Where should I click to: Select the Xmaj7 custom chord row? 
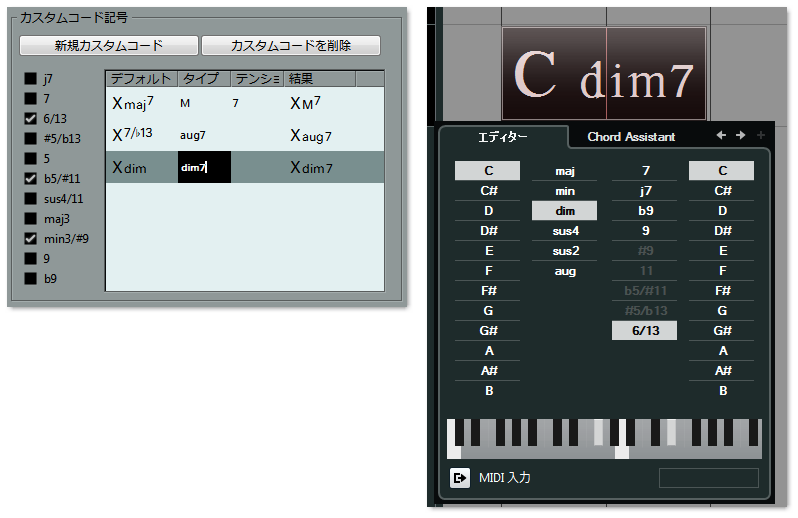(x=245, y=103)
